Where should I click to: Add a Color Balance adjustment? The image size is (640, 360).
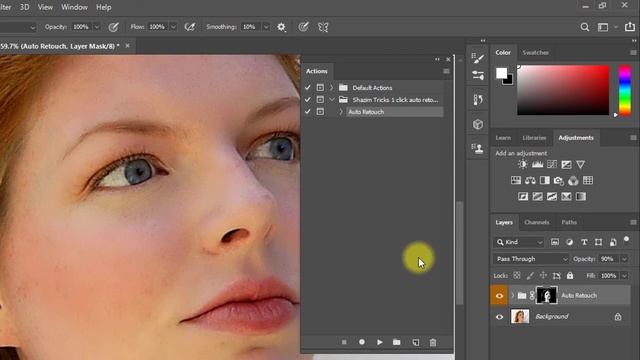[x=530, y=180]
